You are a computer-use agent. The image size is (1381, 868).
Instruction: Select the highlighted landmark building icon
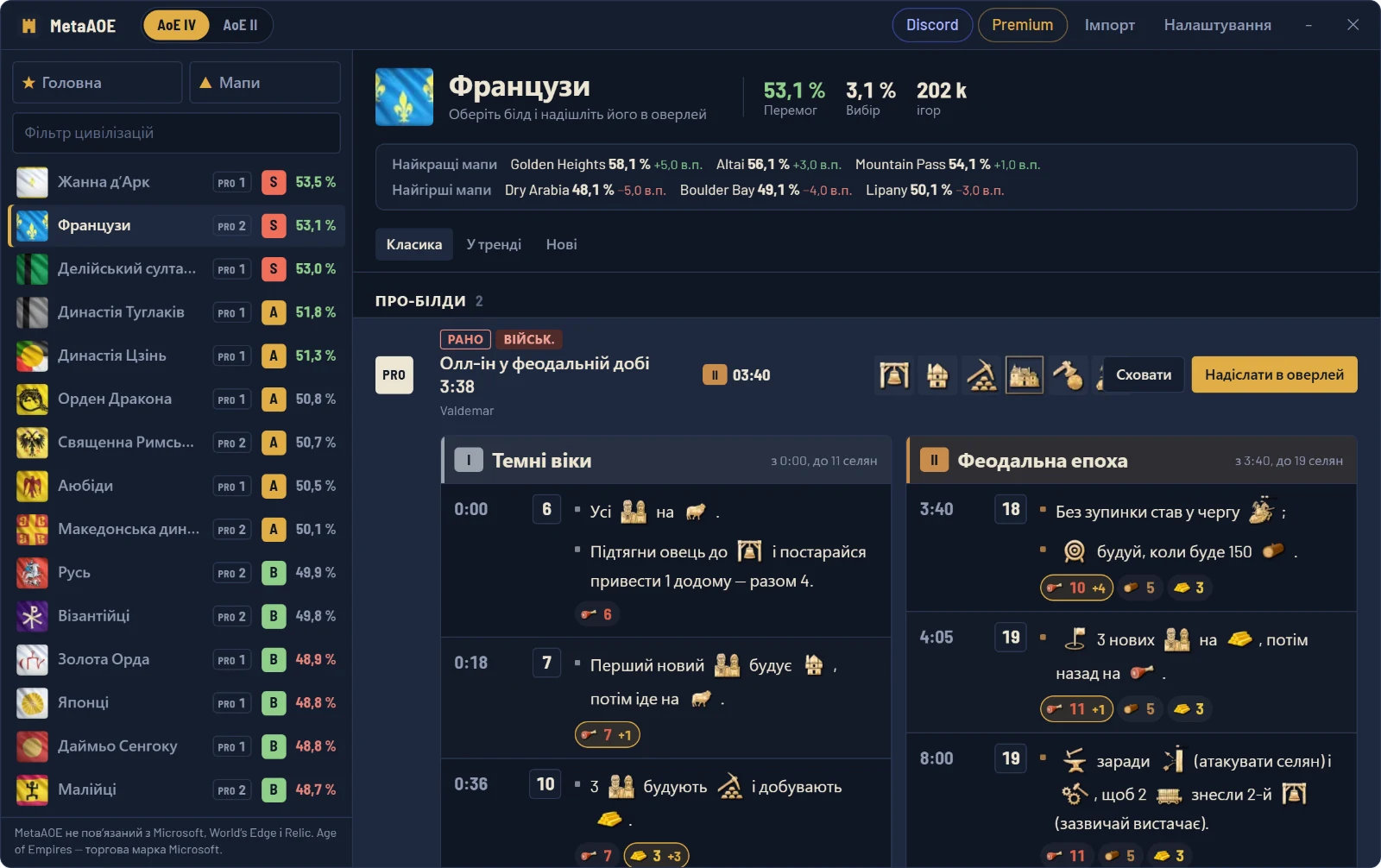coord(1025,375)
